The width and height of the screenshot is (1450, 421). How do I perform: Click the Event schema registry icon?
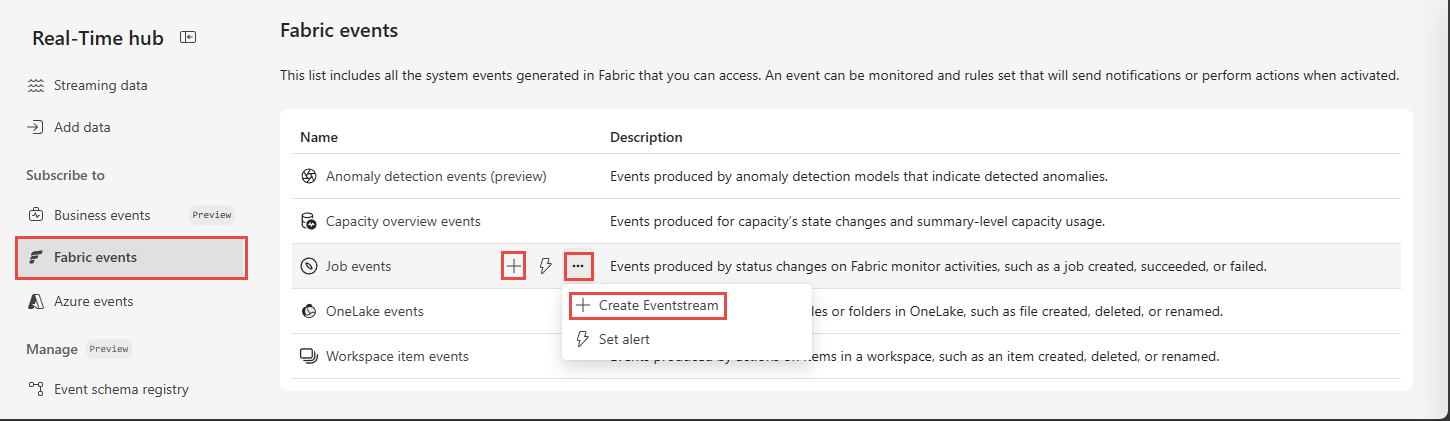(36, 389)
